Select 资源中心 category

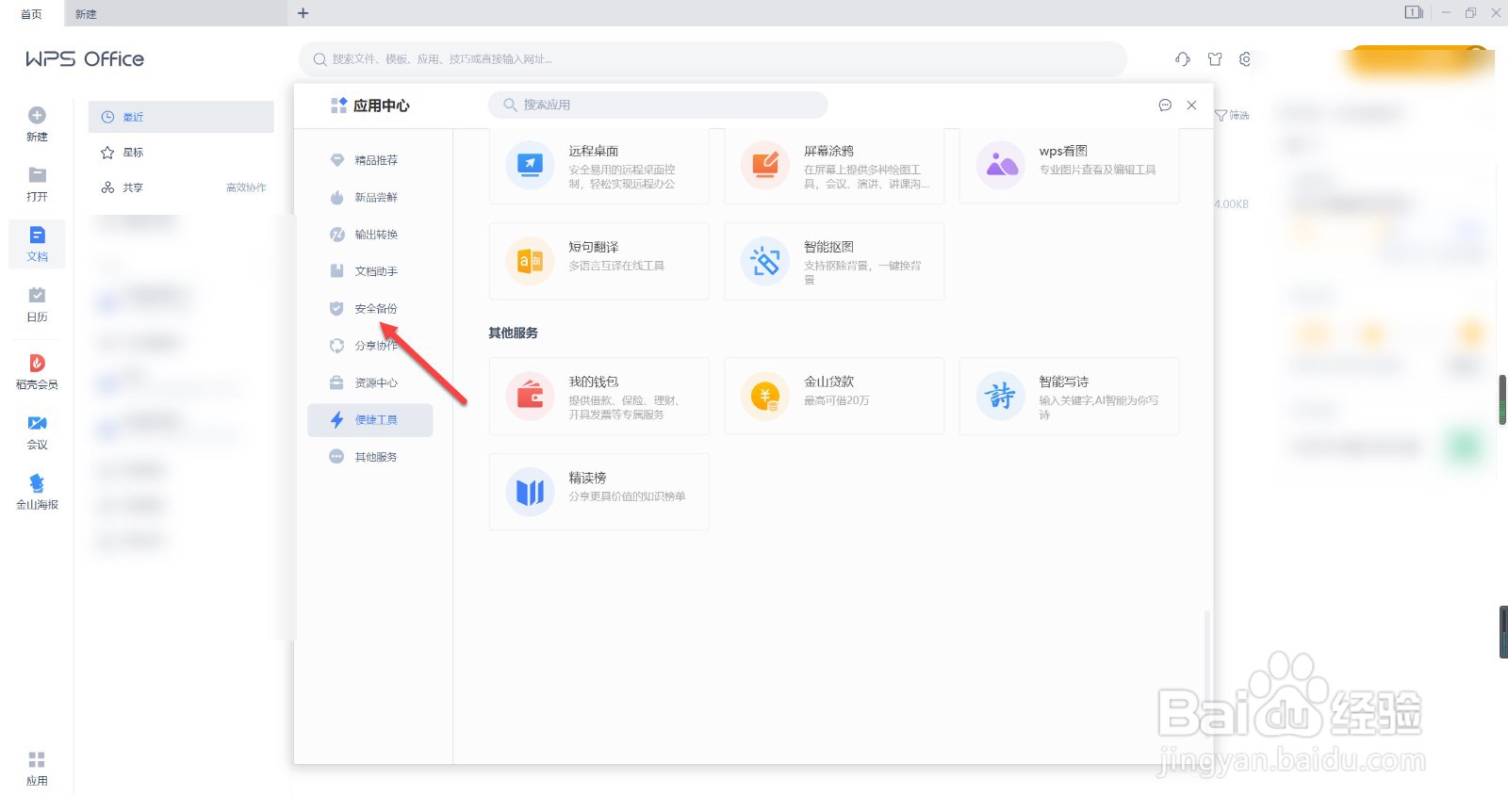point(369,383)
